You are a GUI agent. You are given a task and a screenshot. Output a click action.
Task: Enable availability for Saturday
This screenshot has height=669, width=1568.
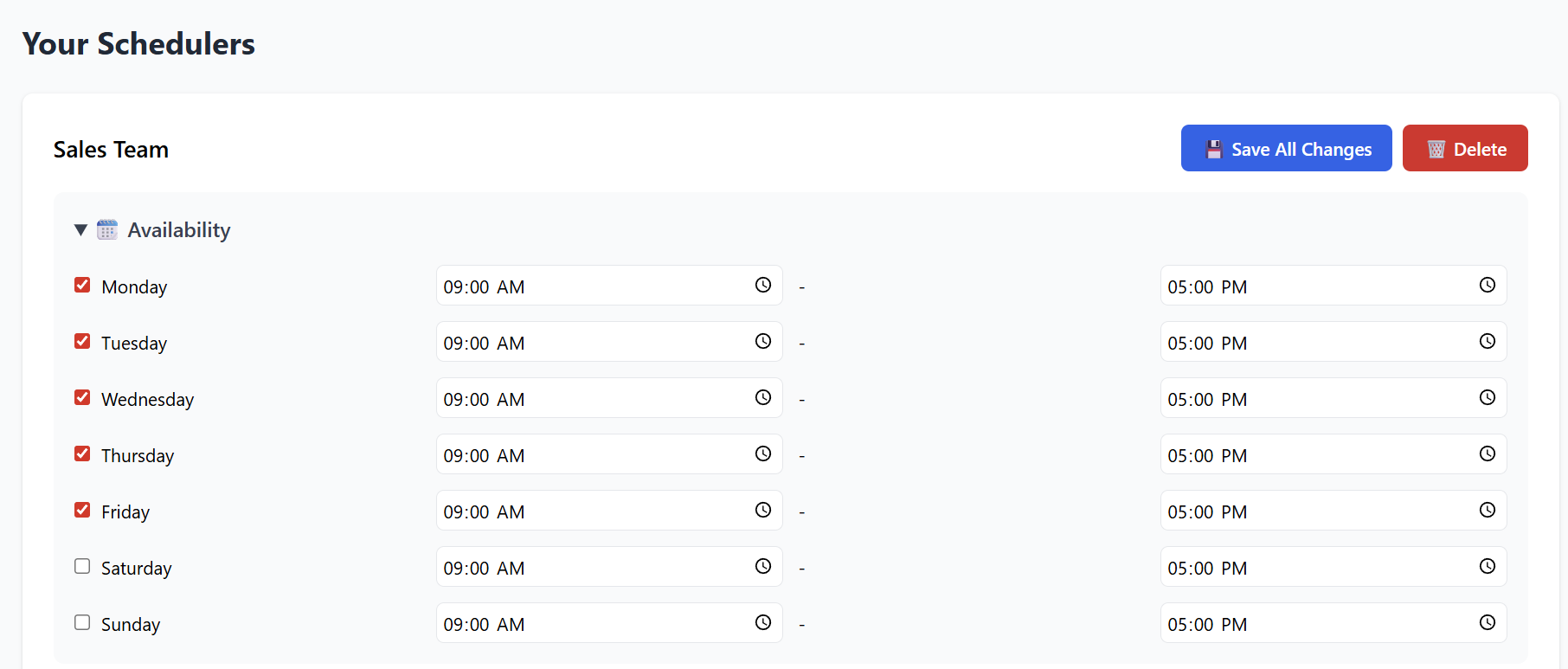click(x=81, y=565)
